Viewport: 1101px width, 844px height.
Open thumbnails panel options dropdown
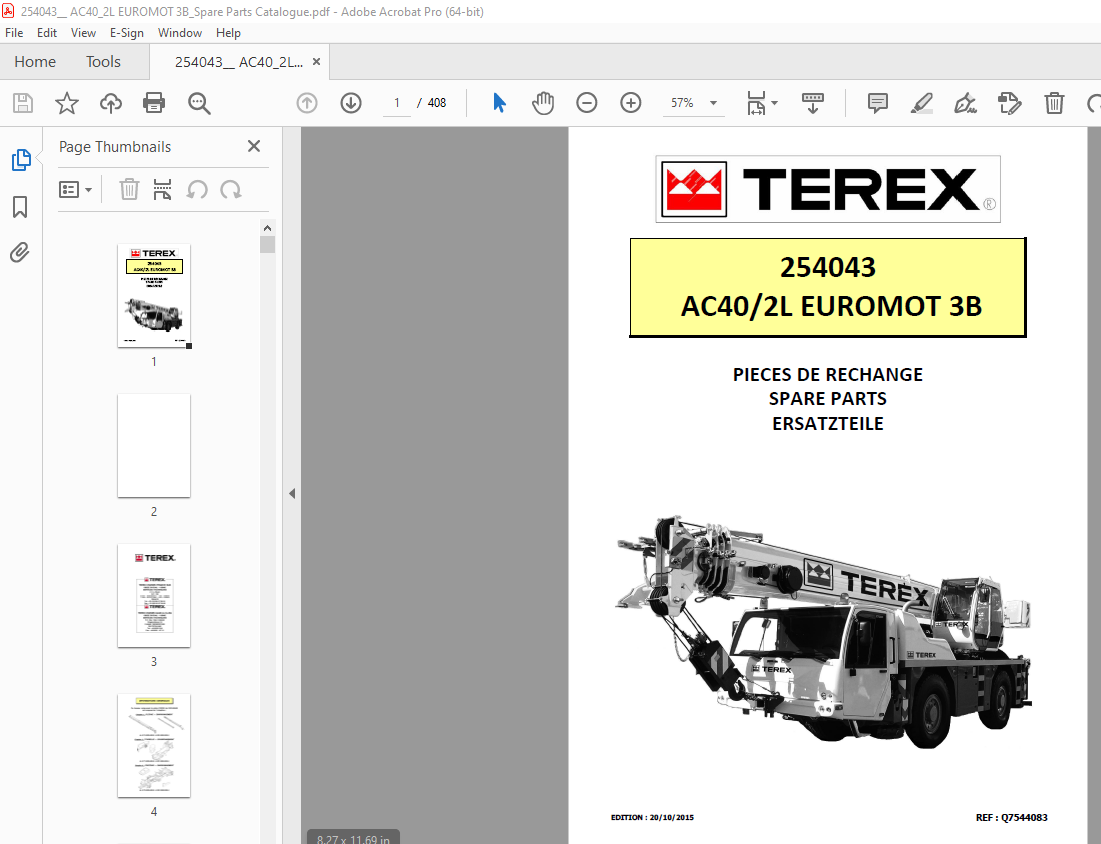[75, 190]
